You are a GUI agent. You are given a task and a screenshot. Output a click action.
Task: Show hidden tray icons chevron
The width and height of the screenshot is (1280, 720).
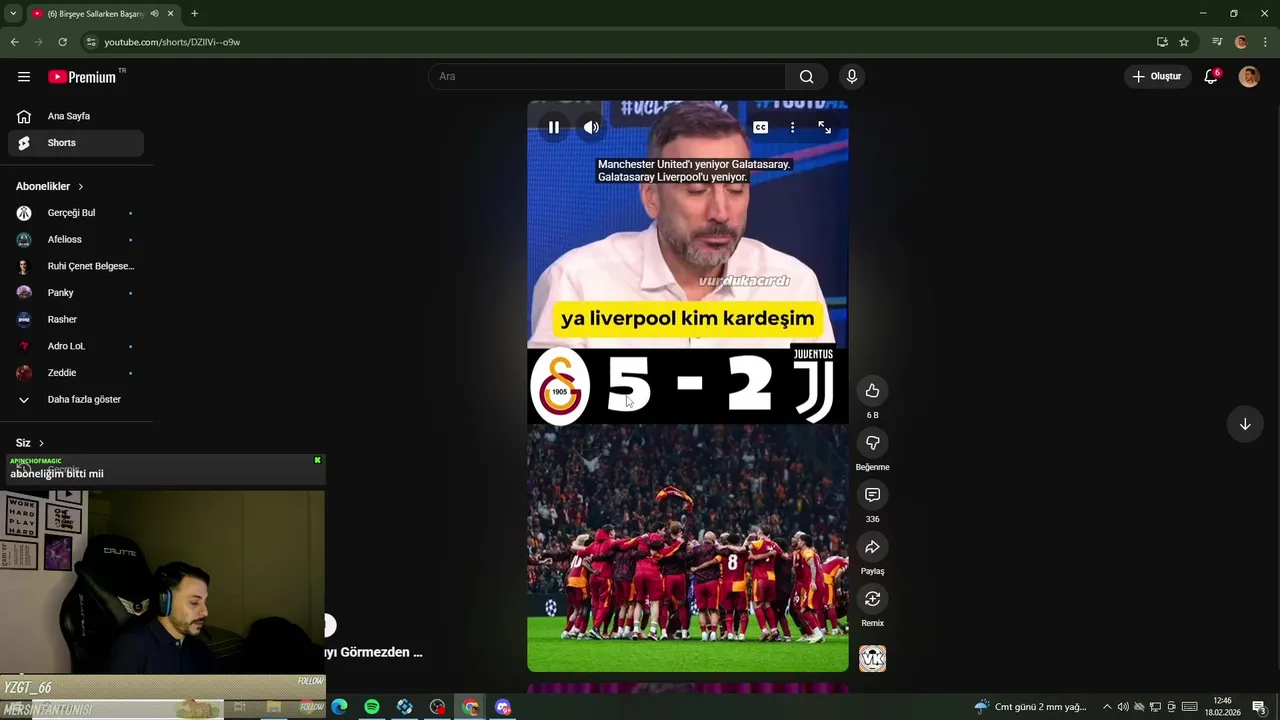(x=1106, y=707)
